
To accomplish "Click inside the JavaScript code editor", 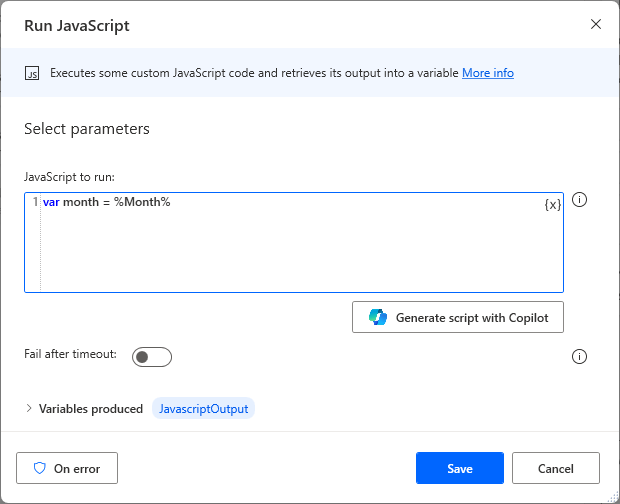I will click(x=300, y=250).
